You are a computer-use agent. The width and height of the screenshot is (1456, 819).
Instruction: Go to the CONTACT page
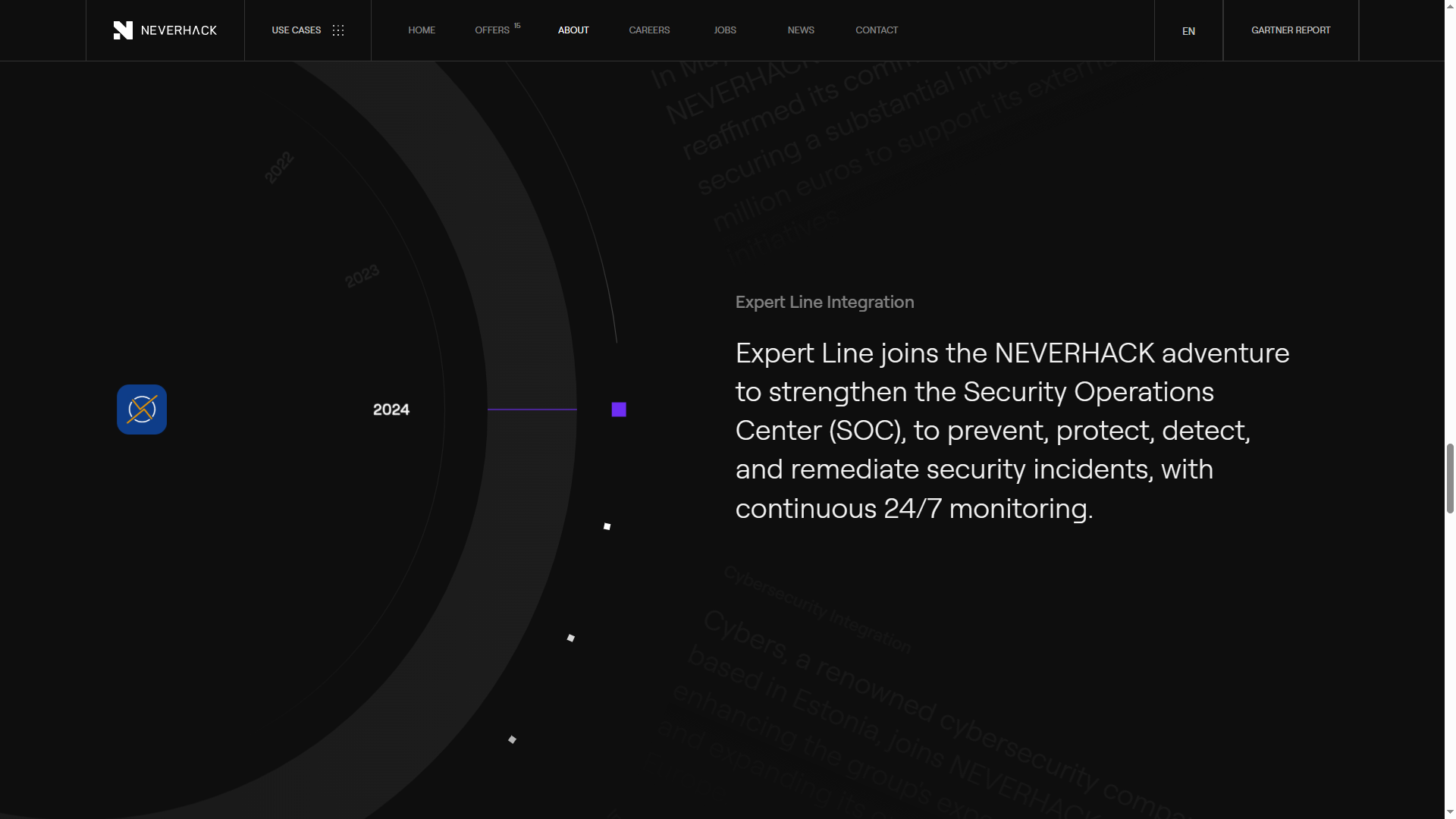point(877,30)
